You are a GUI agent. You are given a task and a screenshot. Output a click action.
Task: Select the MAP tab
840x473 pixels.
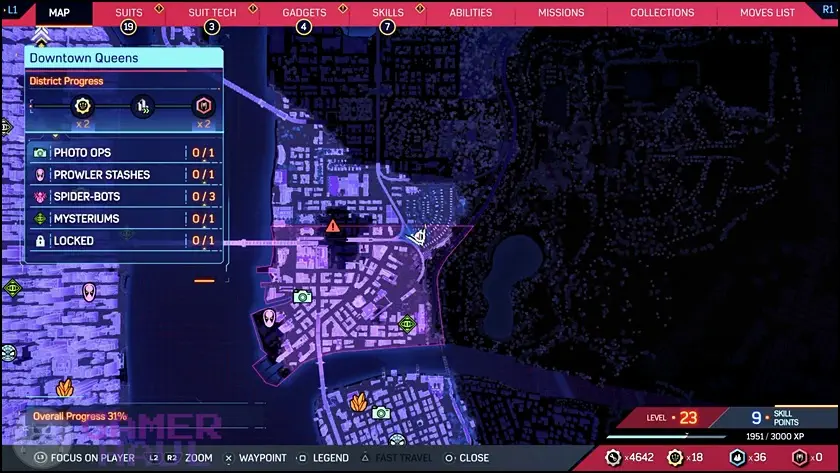point(59,12)
